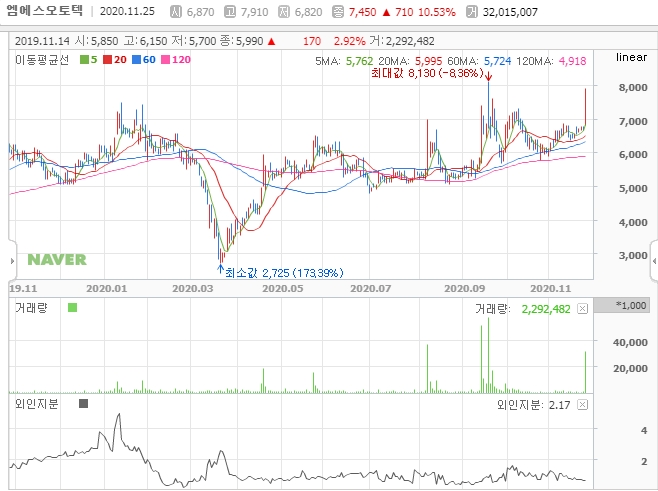Click the 5MA value 5,762
The height and width of the screenshot is (491, 658).
pyautogui.click(x=359, y=61)
